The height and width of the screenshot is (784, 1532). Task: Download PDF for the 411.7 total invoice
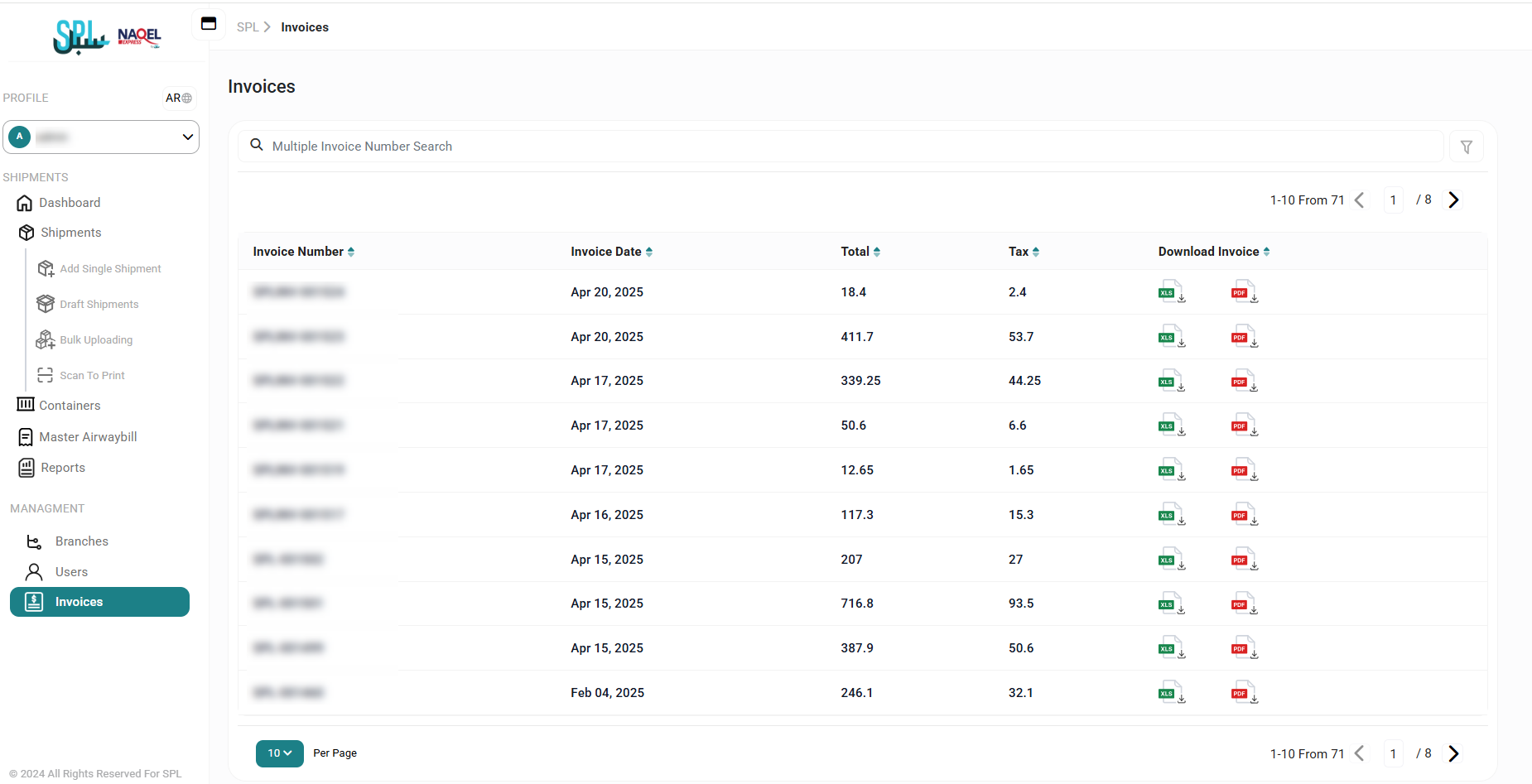(1244, 337)
